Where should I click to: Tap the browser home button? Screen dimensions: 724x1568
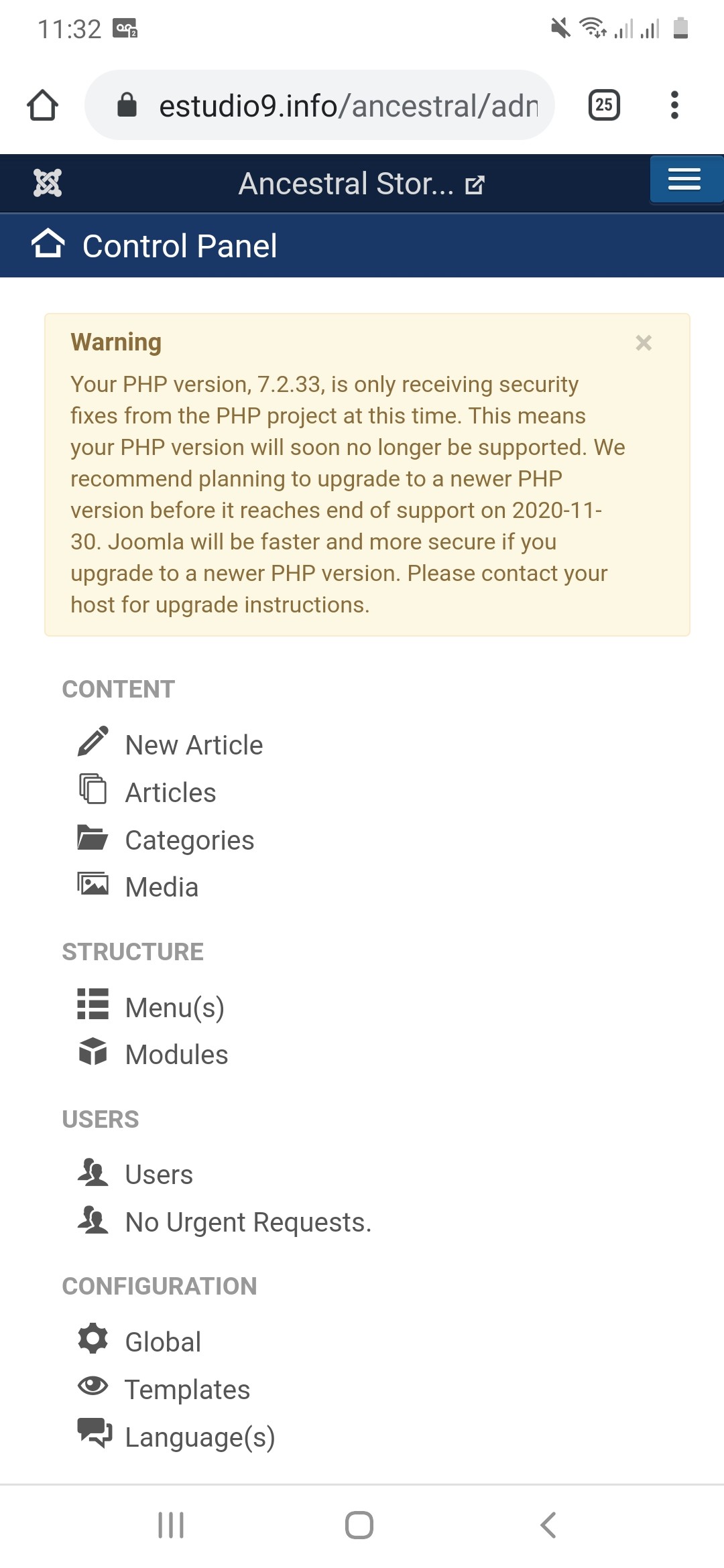point(42,105)
